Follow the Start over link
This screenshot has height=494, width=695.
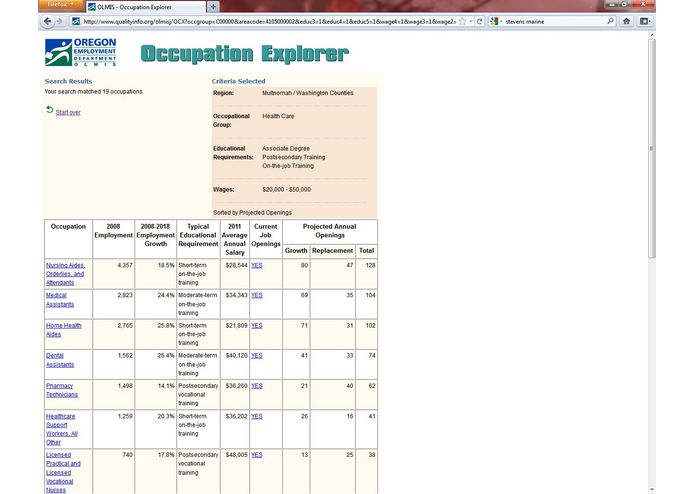pos(68,113)
